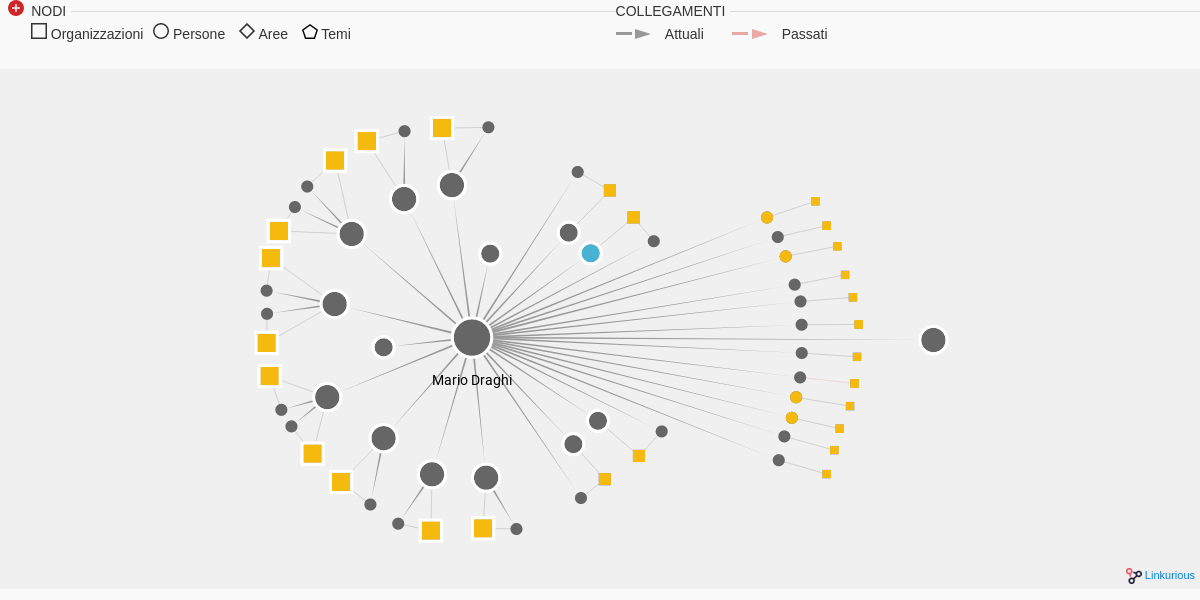Viewport: 1200px width, 600px height.
Task: Click the Attuali links label
Action: click(x=684, y=34)
